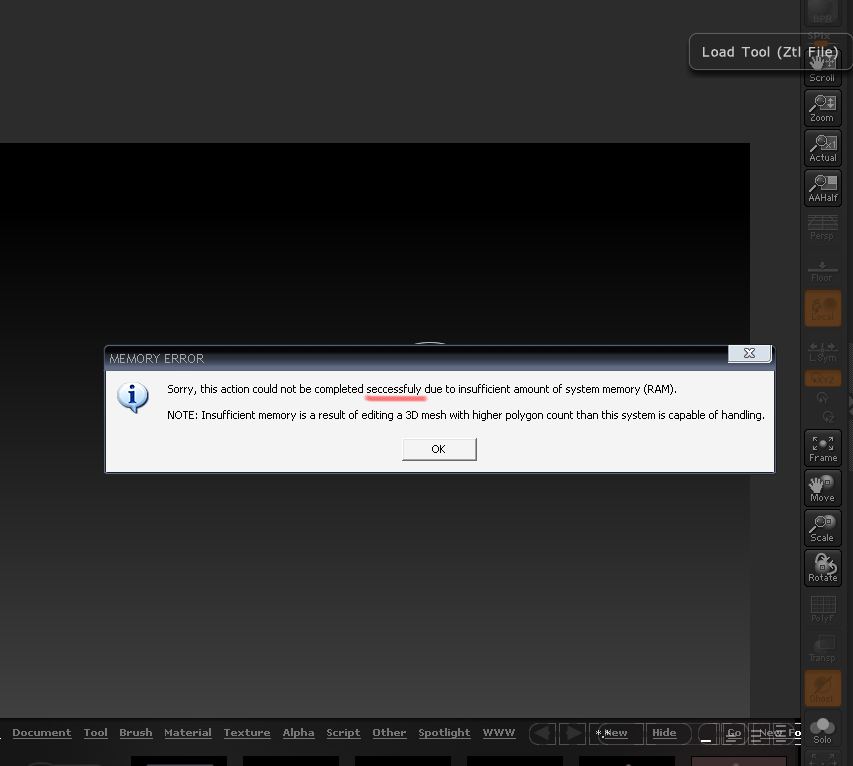Toggle Solo mode
Screen dimensions: 853x766
823,730
